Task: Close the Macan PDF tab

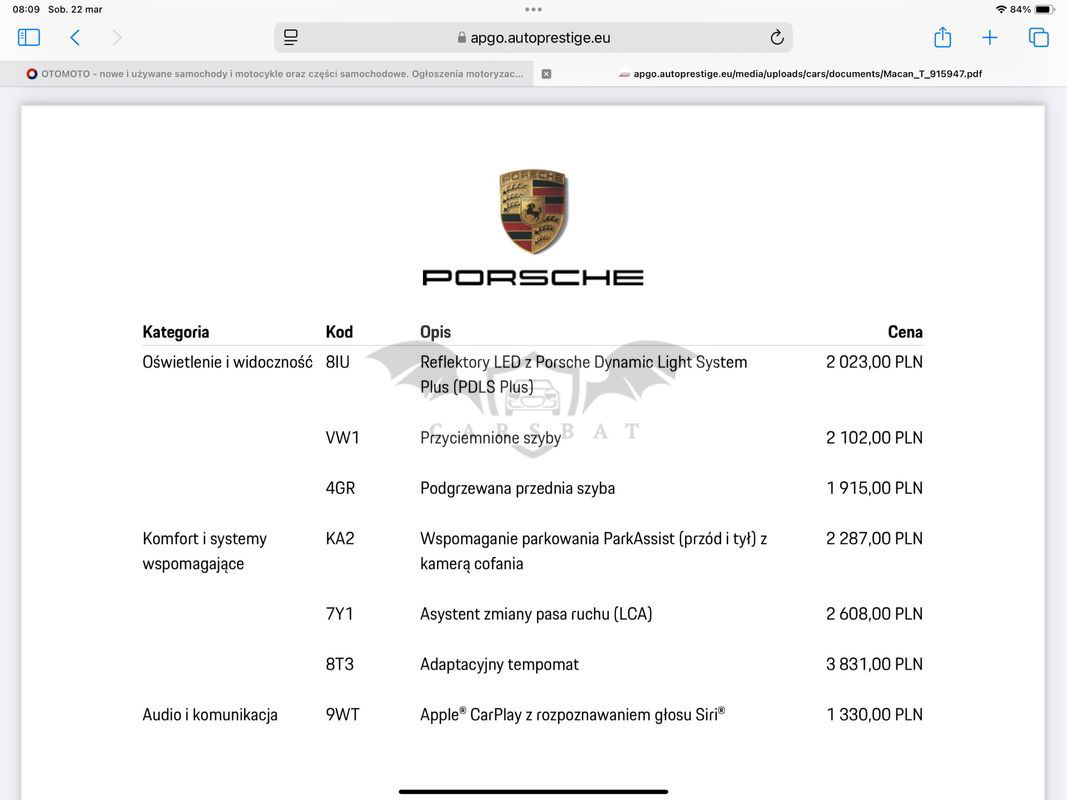Action: (x=546, y=74)
